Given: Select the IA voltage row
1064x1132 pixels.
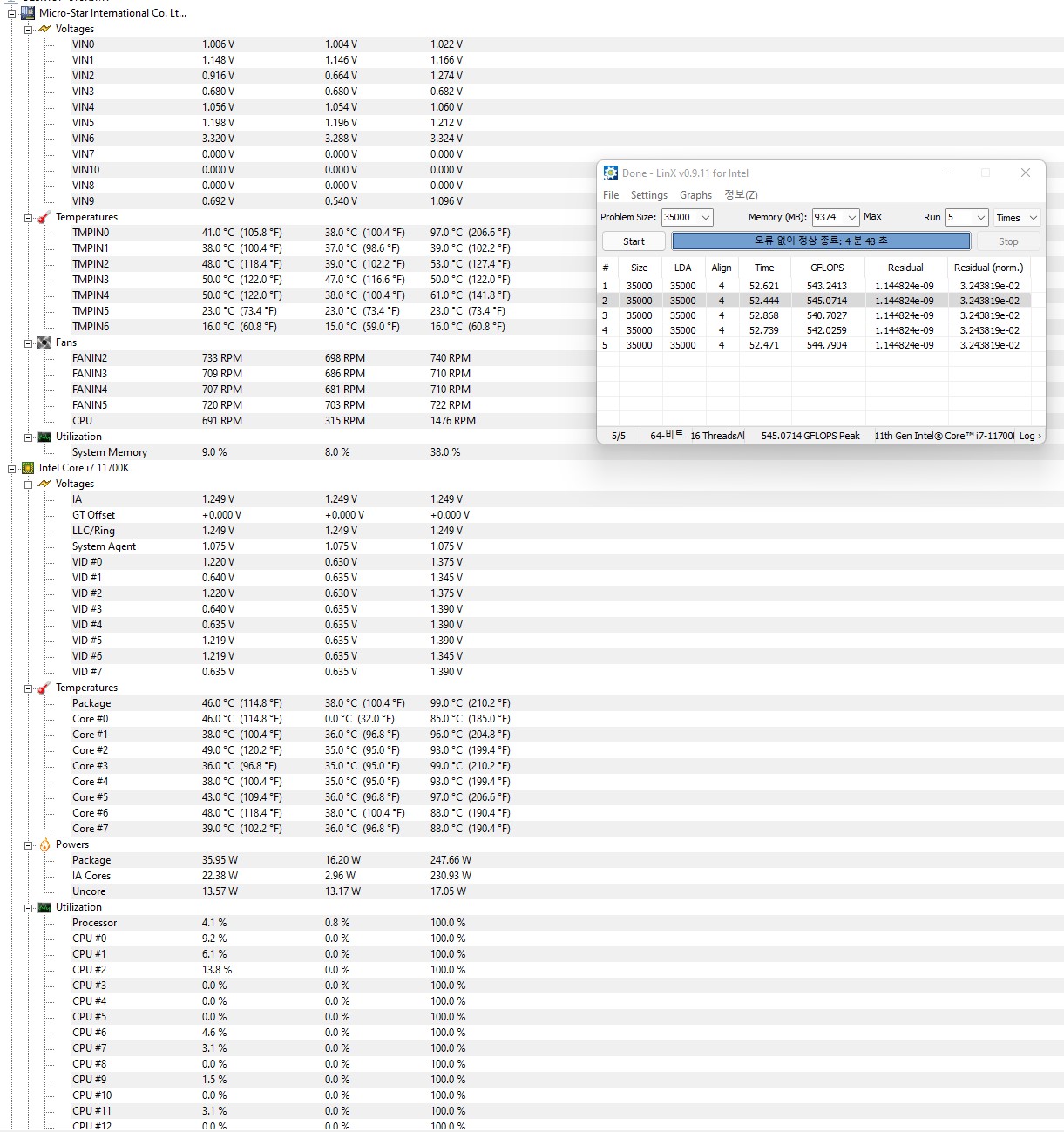Looking at the screenshot, I should [x=566, y=499].
